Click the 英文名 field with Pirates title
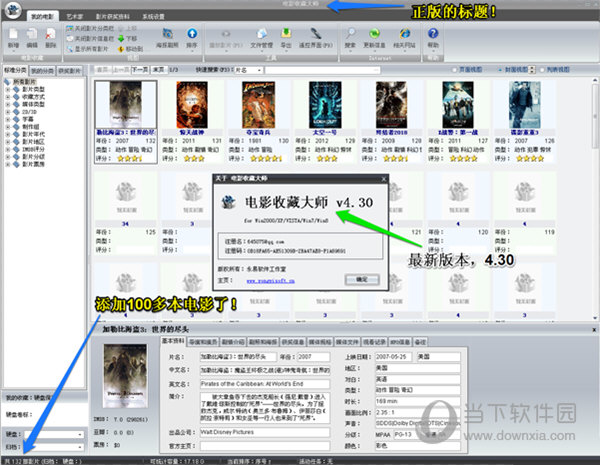Viewport: 600px width, 465px height. [x=265, y=384]
